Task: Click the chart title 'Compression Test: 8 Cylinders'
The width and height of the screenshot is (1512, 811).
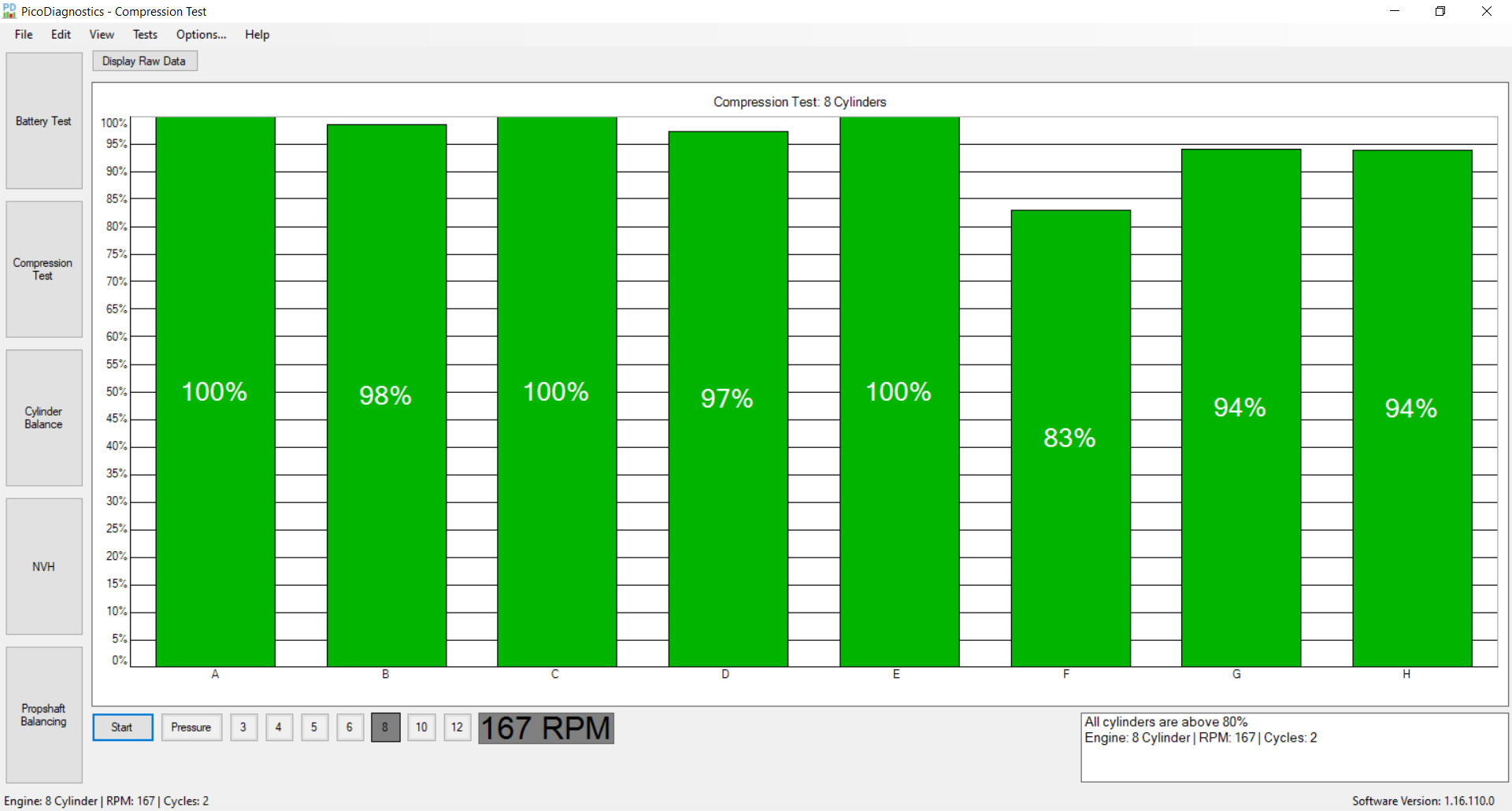Action: tap(799, 102)
